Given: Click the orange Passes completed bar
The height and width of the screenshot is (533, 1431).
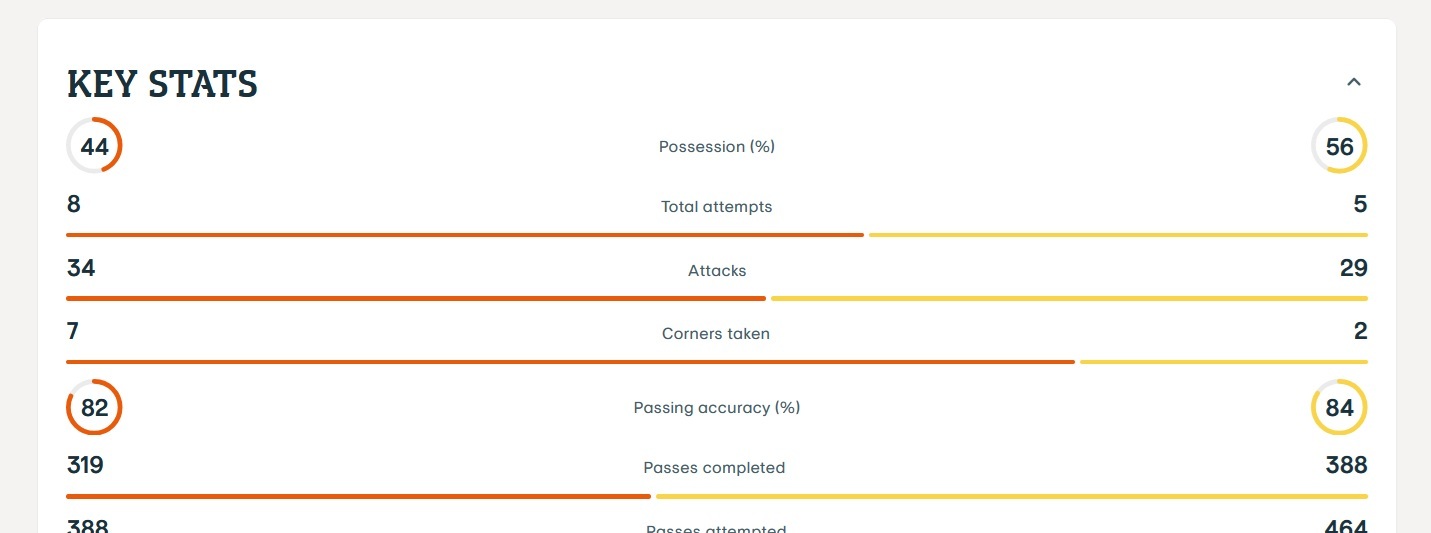Looking at the screenshot, I should (358, 496).
